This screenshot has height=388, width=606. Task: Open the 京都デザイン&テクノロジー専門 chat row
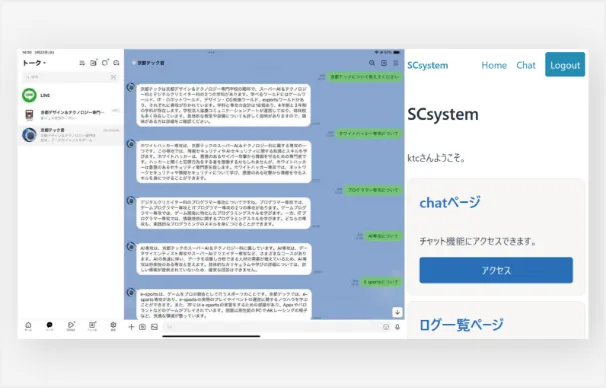[x=71, y=114]
